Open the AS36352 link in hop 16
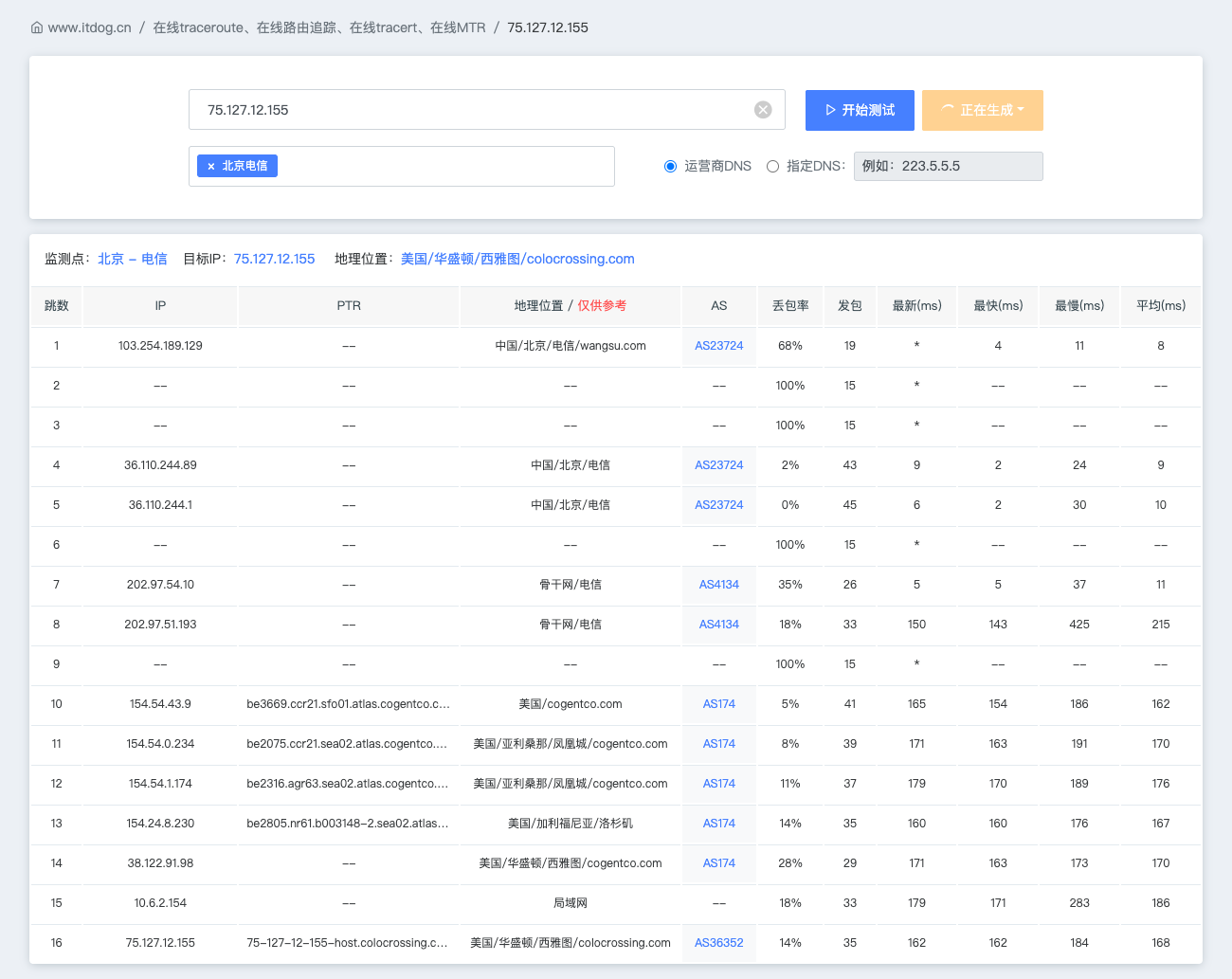1232x979 pixels. pyautogui.click(x=719, y=943)
